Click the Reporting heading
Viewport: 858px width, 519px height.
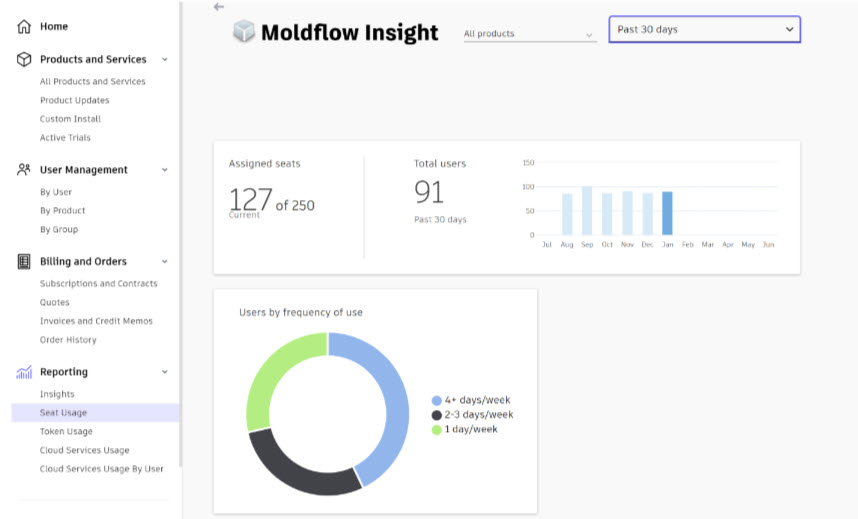[63, 372]
